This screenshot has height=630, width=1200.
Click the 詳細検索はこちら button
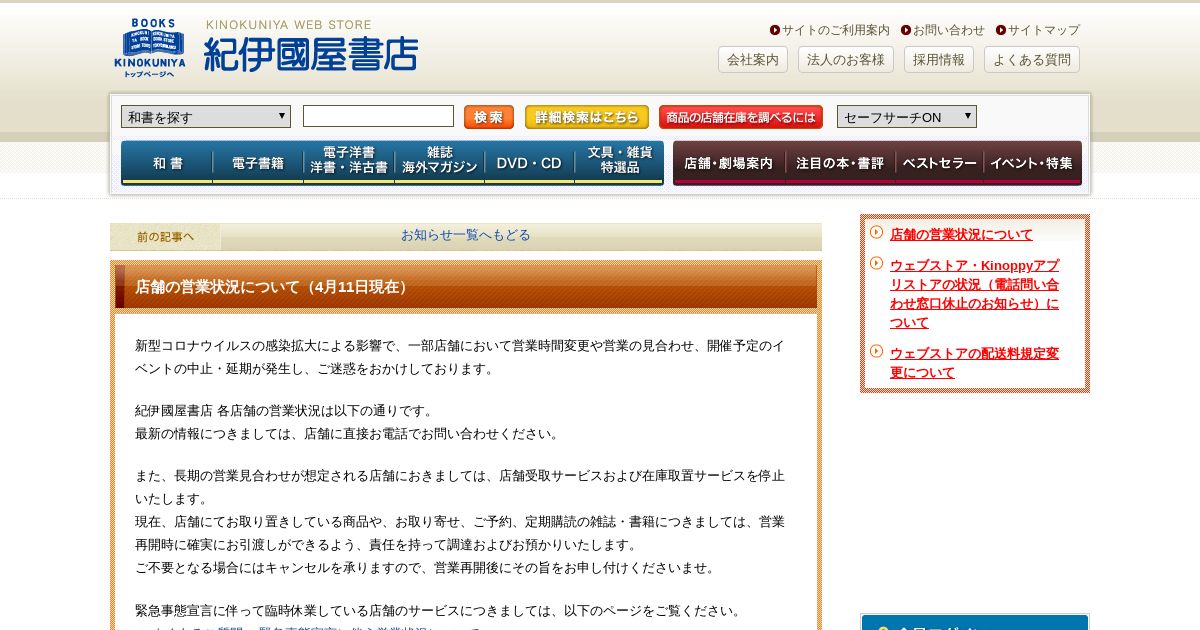[587, 117]
